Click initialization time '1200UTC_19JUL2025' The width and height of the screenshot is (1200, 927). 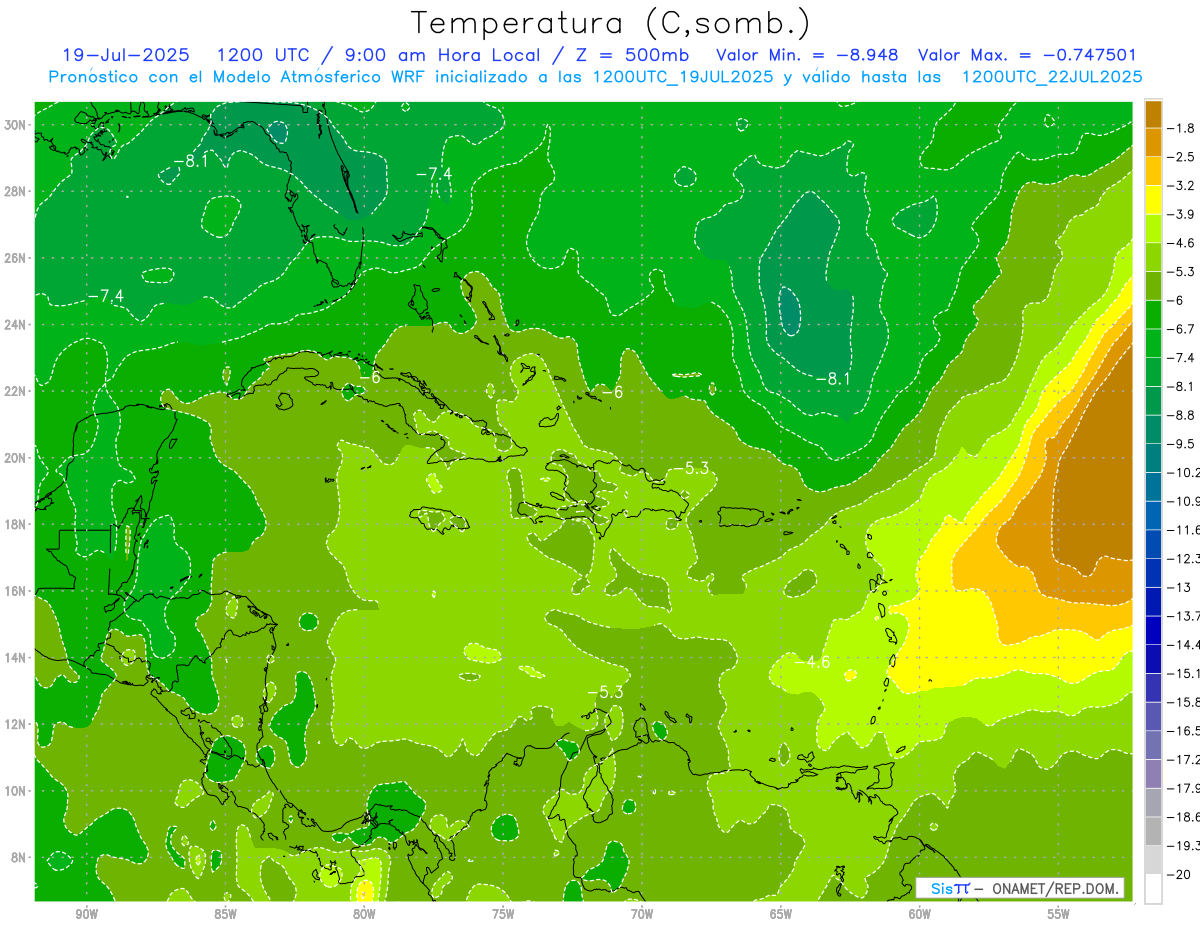tap(683, 77)
